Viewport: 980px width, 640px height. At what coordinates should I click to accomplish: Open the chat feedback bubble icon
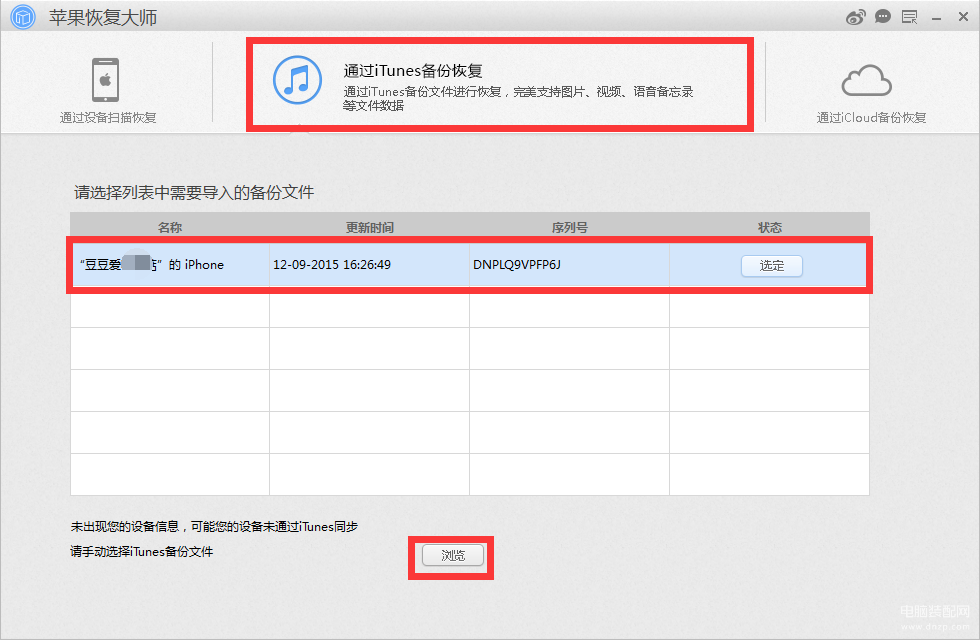pos(882,17)
